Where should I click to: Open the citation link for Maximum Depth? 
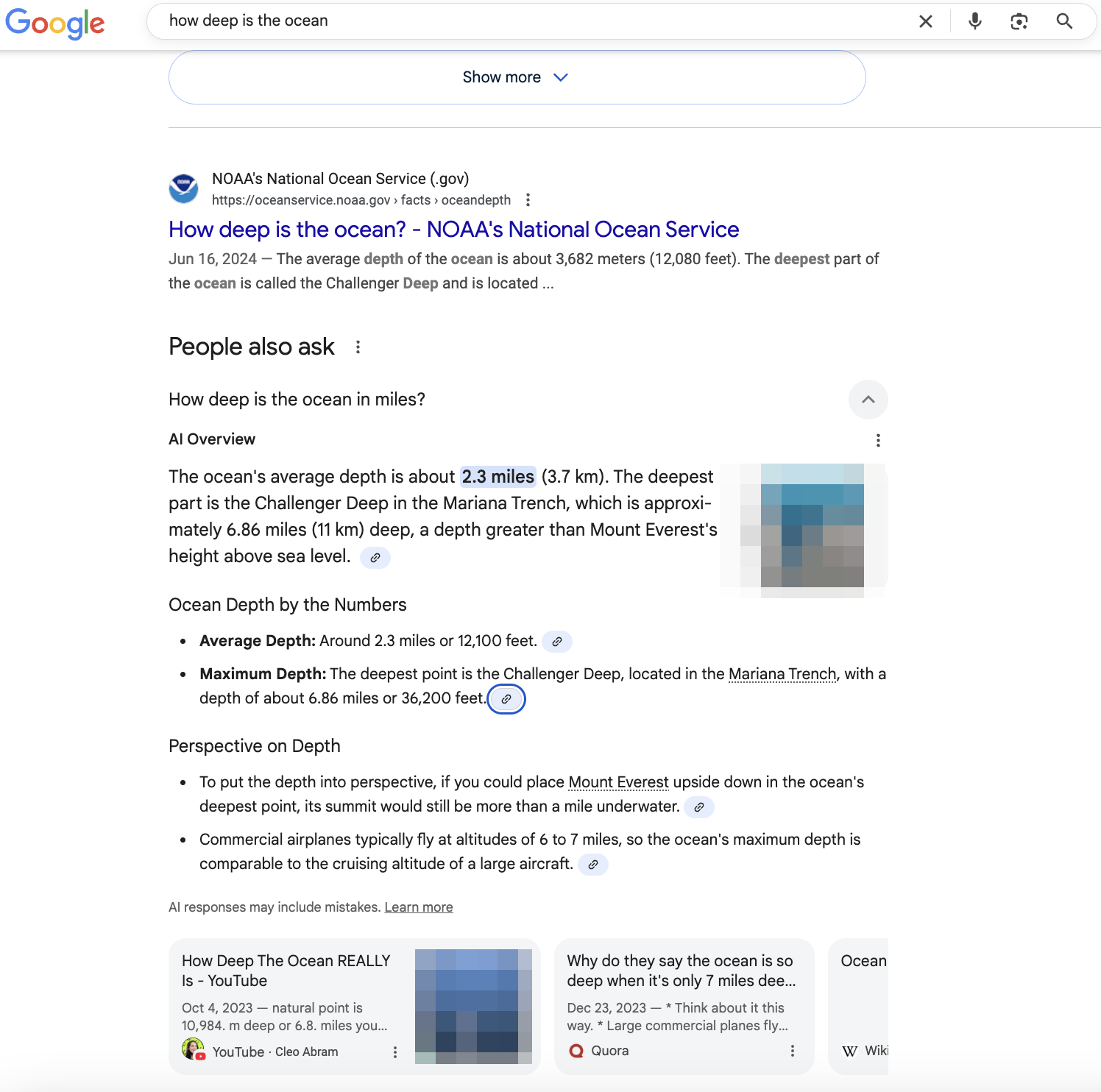click(x=506, y=699)
